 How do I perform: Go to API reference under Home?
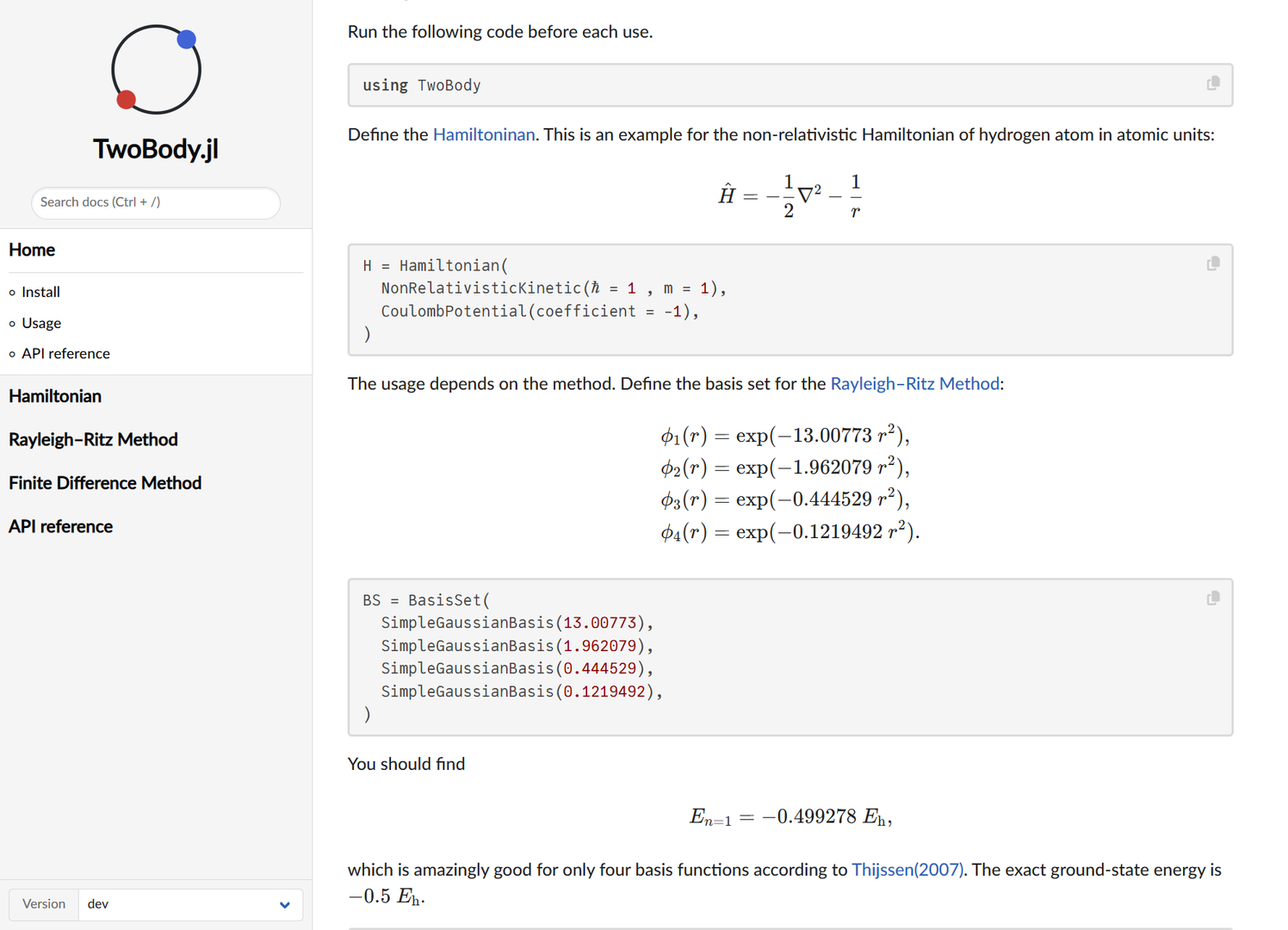click(65, 354)
